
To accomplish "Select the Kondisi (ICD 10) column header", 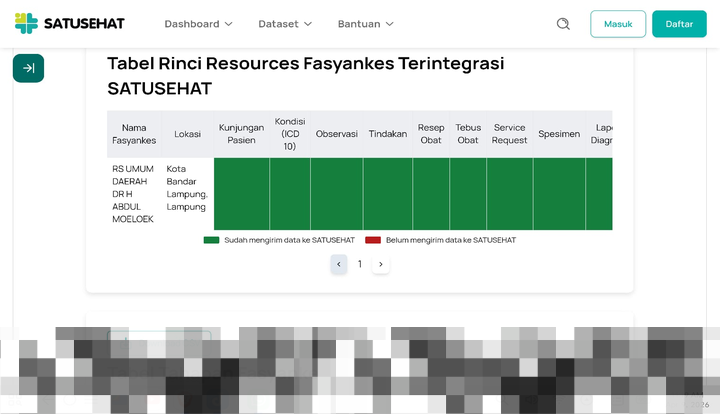I will (x=290, y=134).
